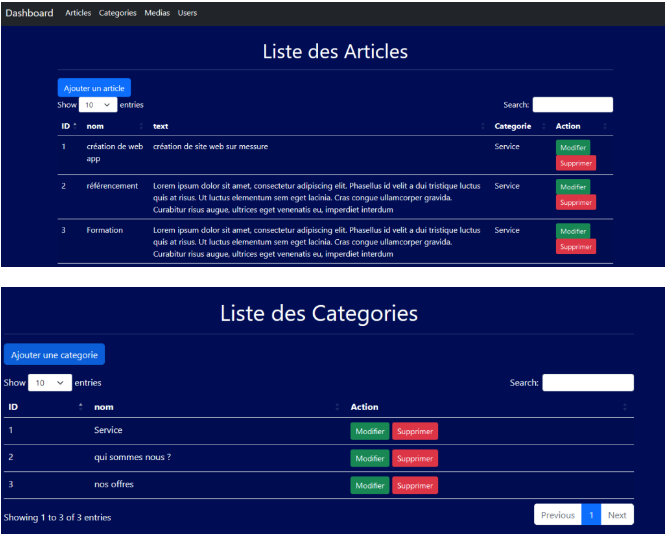This screenshot has height=534, width=665.
Task: Click Ajouter une categorie button
Action: tap(54, 355)
